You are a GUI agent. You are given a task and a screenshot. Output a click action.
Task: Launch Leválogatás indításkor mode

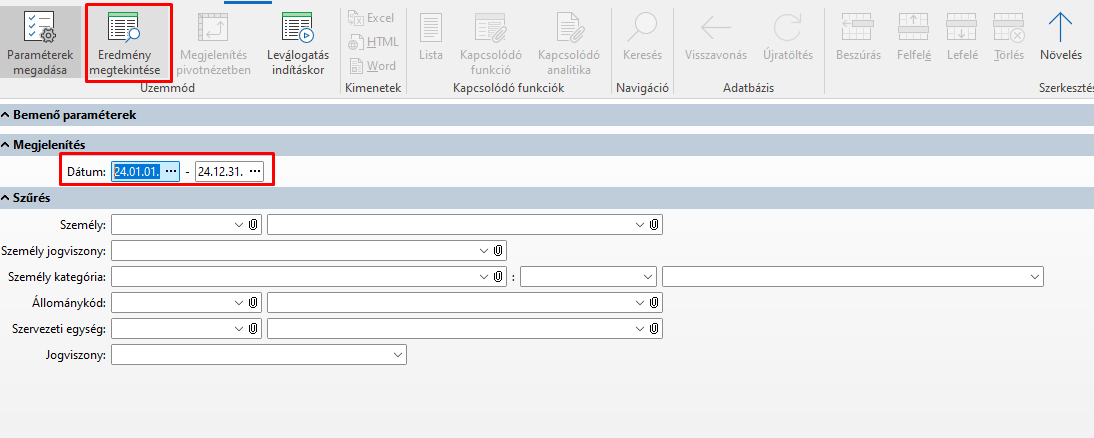tap(298, 30)
